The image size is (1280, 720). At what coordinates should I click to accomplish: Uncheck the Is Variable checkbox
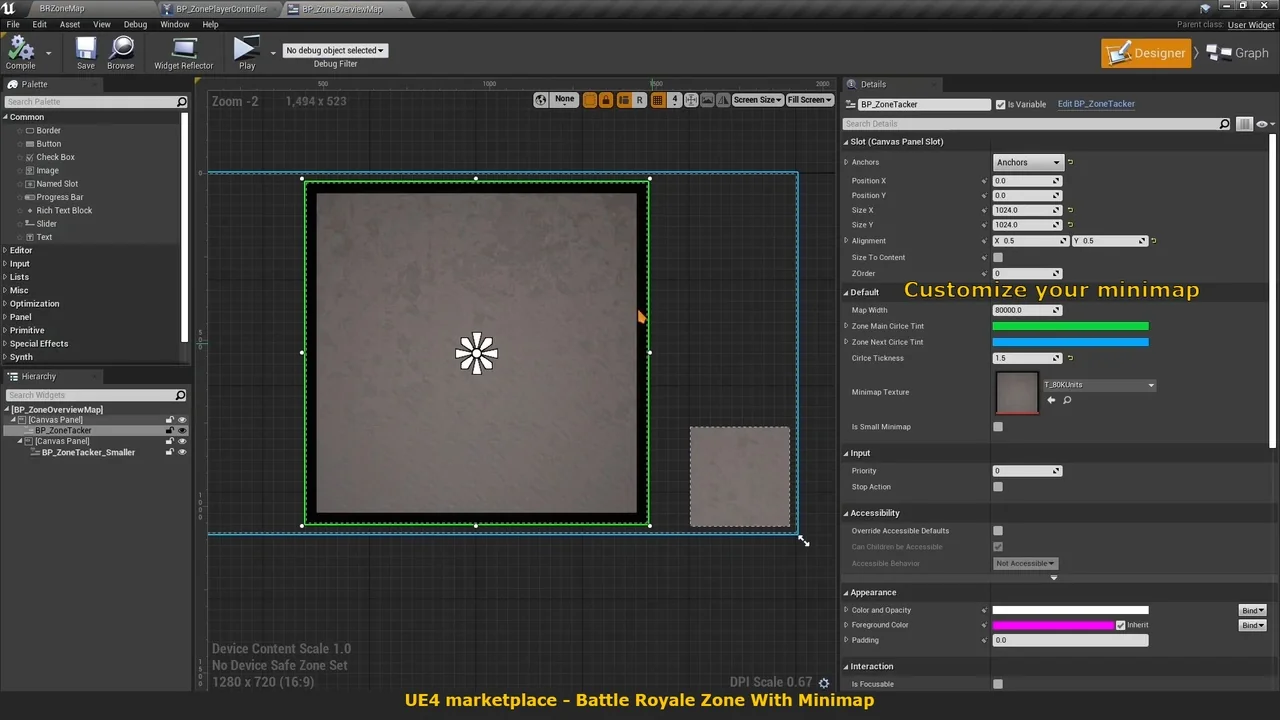coord(1000,104)
